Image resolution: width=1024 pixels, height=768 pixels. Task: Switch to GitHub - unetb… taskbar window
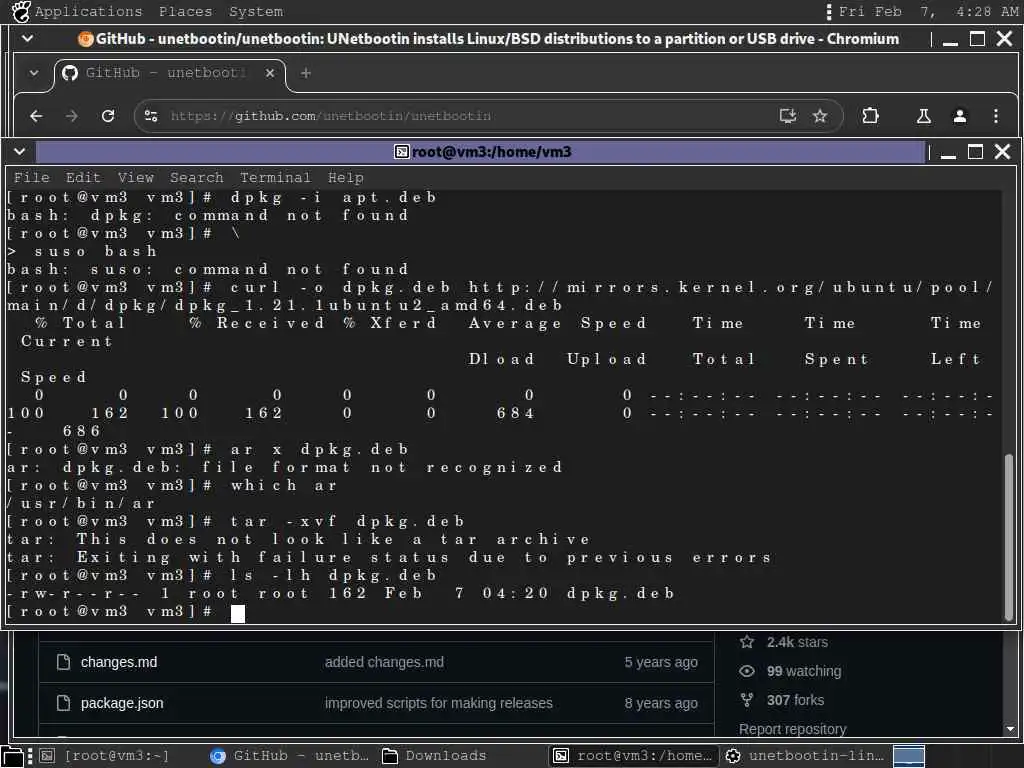pyautogui.click(x=290, y=756)
